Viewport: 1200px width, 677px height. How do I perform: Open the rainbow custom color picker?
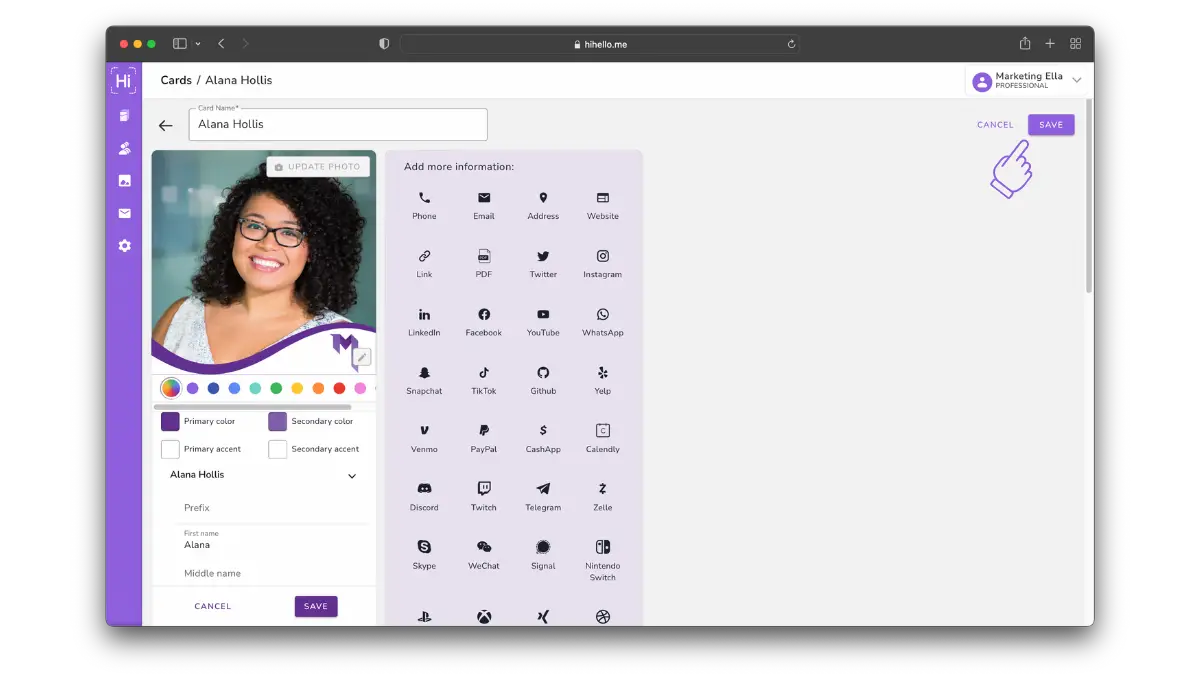171,388
